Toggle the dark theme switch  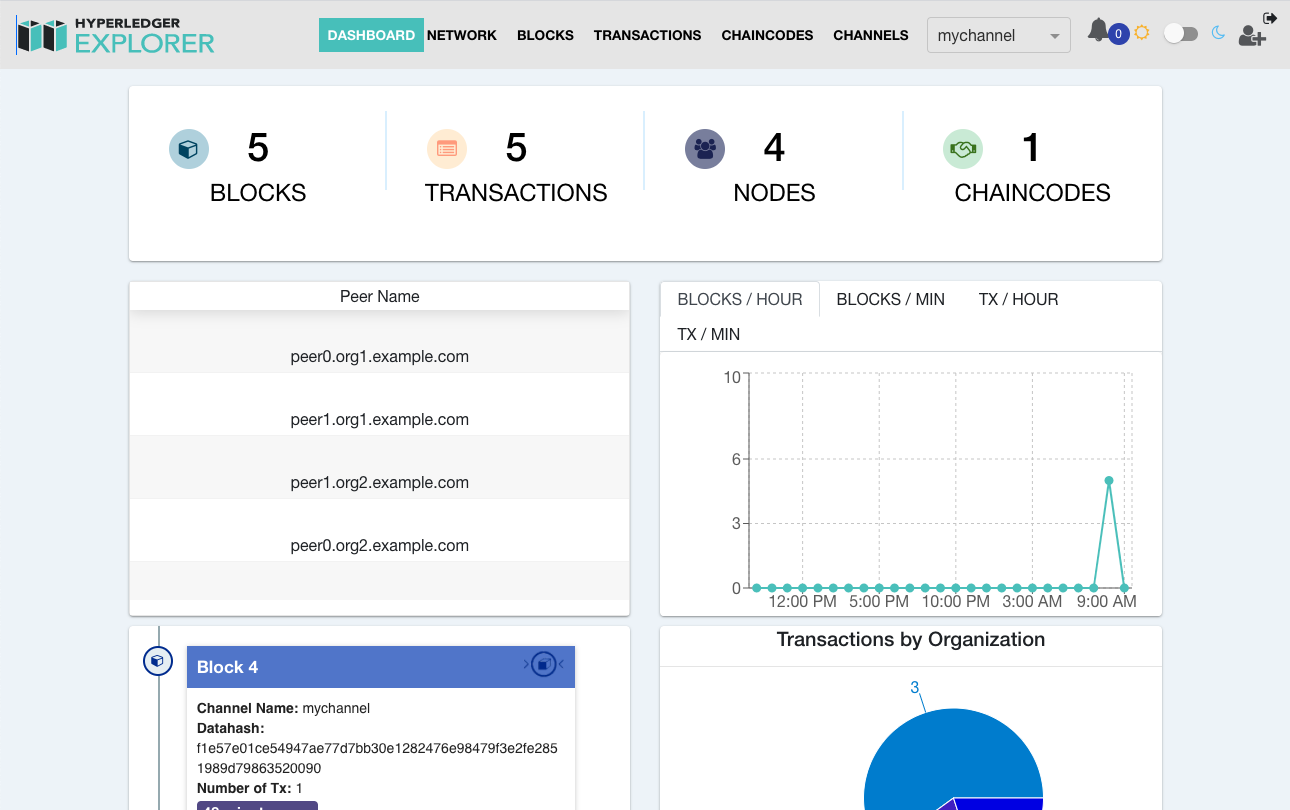click(x=1180, y=34)
